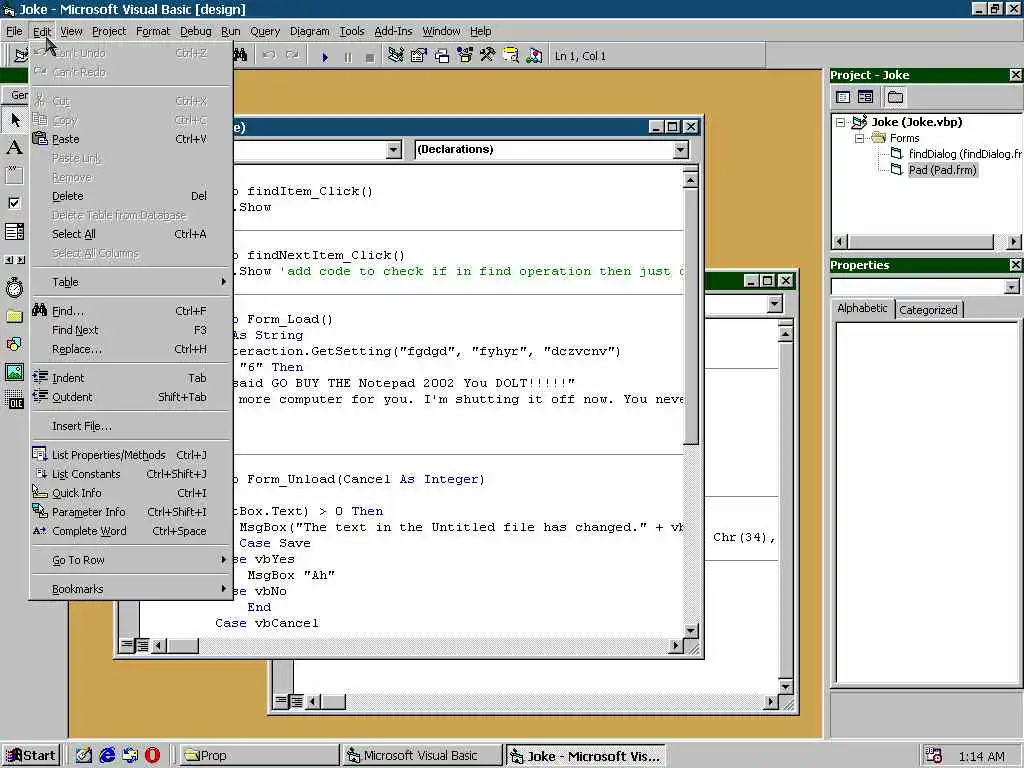Open the Add-Ins menu
This screenshot has height=768, width=1024.
coord(393,31)
